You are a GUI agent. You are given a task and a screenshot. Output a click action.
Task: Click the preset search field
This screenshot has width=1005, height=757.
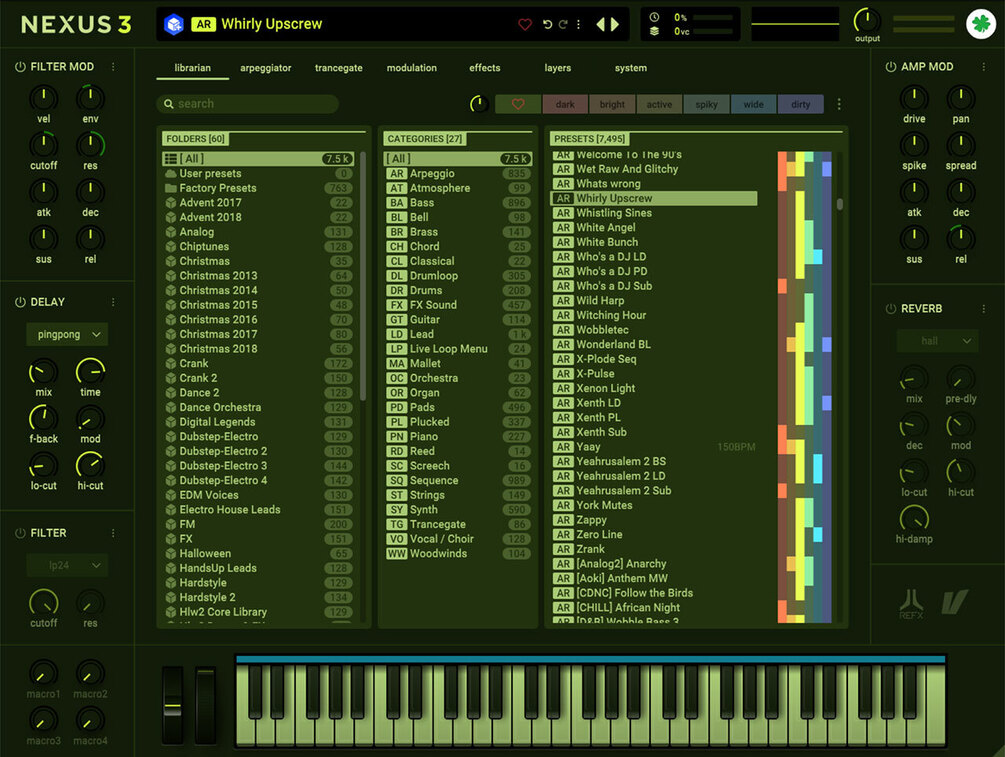tap(247, 104)
